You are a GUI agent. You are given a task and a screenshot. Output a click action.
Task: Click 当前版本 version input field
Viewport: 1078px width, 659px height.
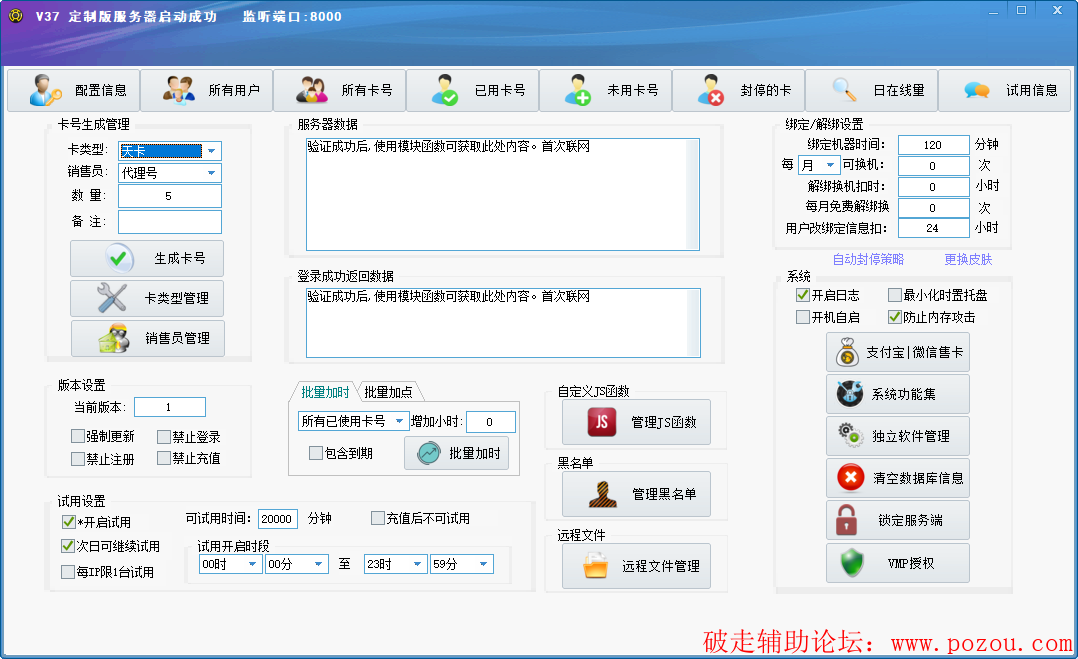click(170, 407)
